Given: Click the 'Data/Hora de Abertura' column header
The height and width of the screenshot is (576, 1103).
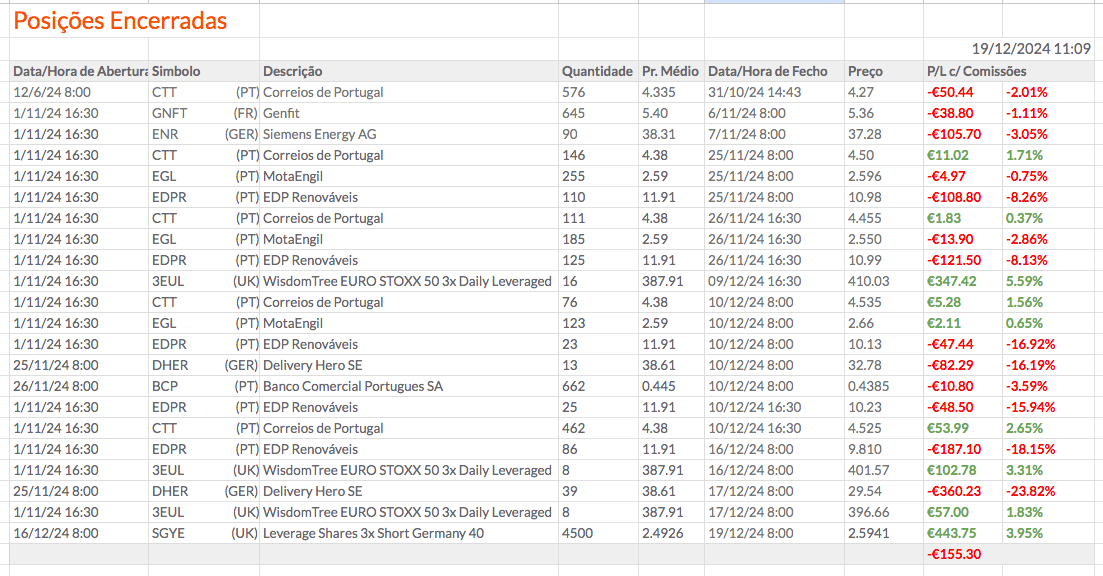Looking at the screenshot, I should pos(80,71).
